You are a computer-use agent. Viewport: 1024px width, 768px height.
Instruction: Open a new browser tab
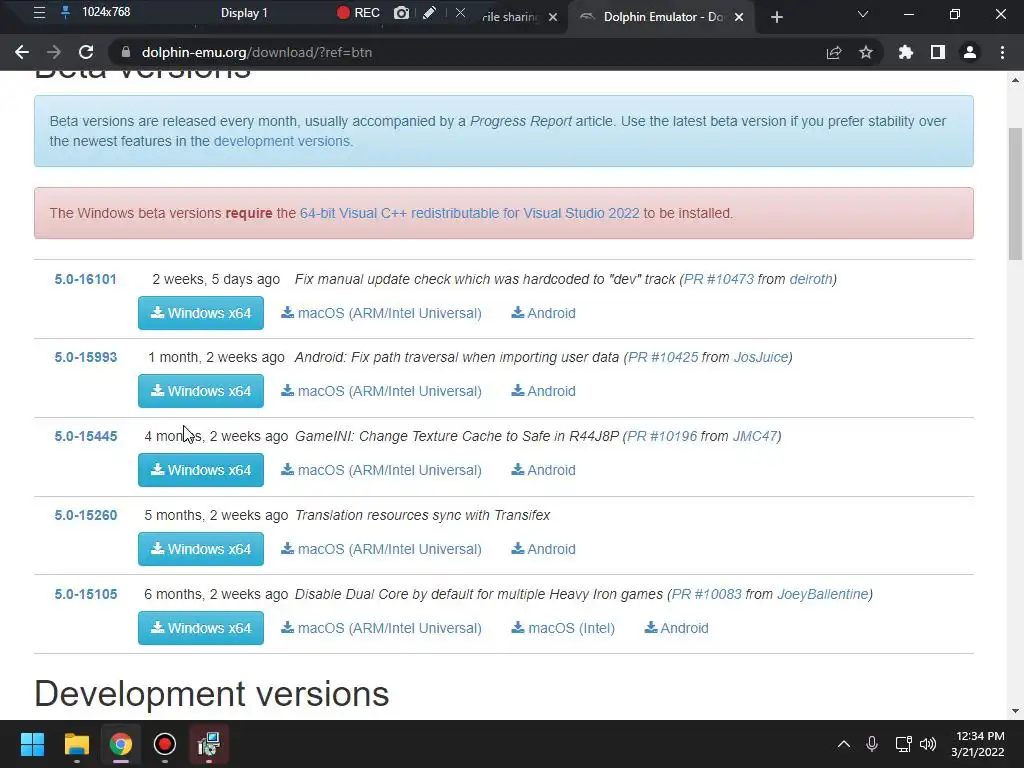(776, 17)
